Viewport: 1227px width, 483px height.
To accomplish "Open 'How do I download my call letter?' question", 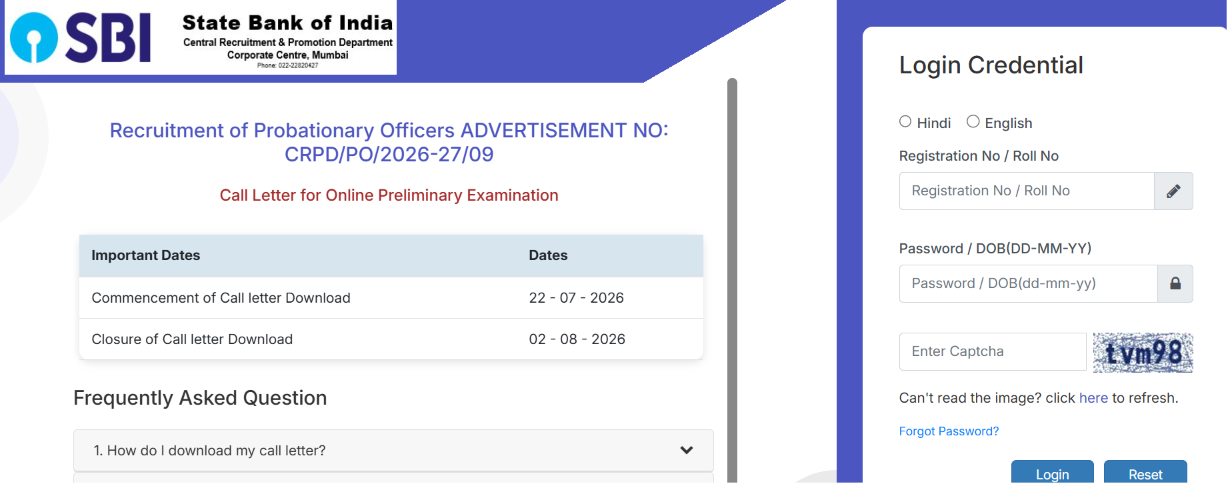I will [x=393, y=451].
